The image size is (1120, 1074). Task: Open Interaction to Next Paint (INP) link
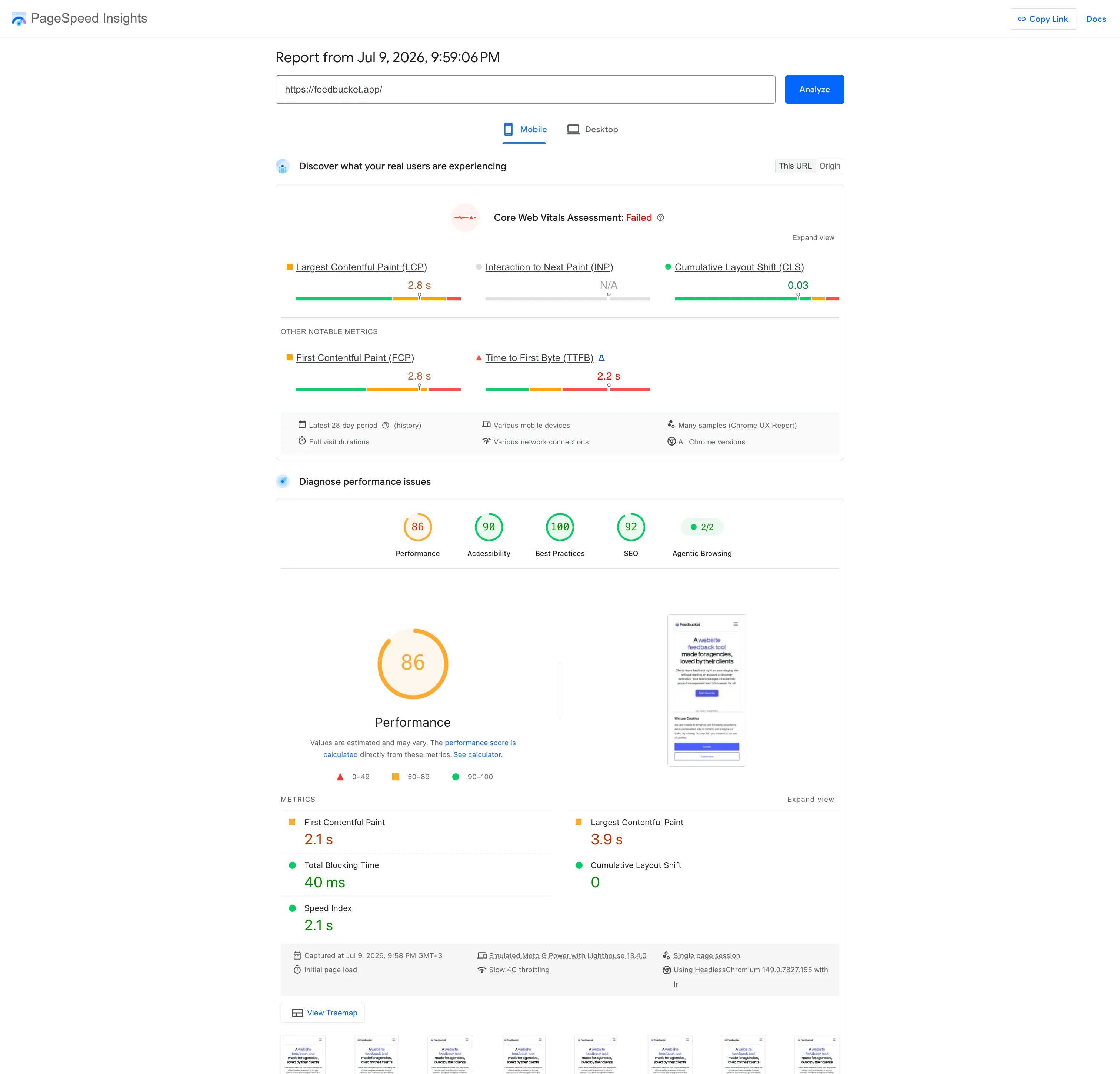549,267
